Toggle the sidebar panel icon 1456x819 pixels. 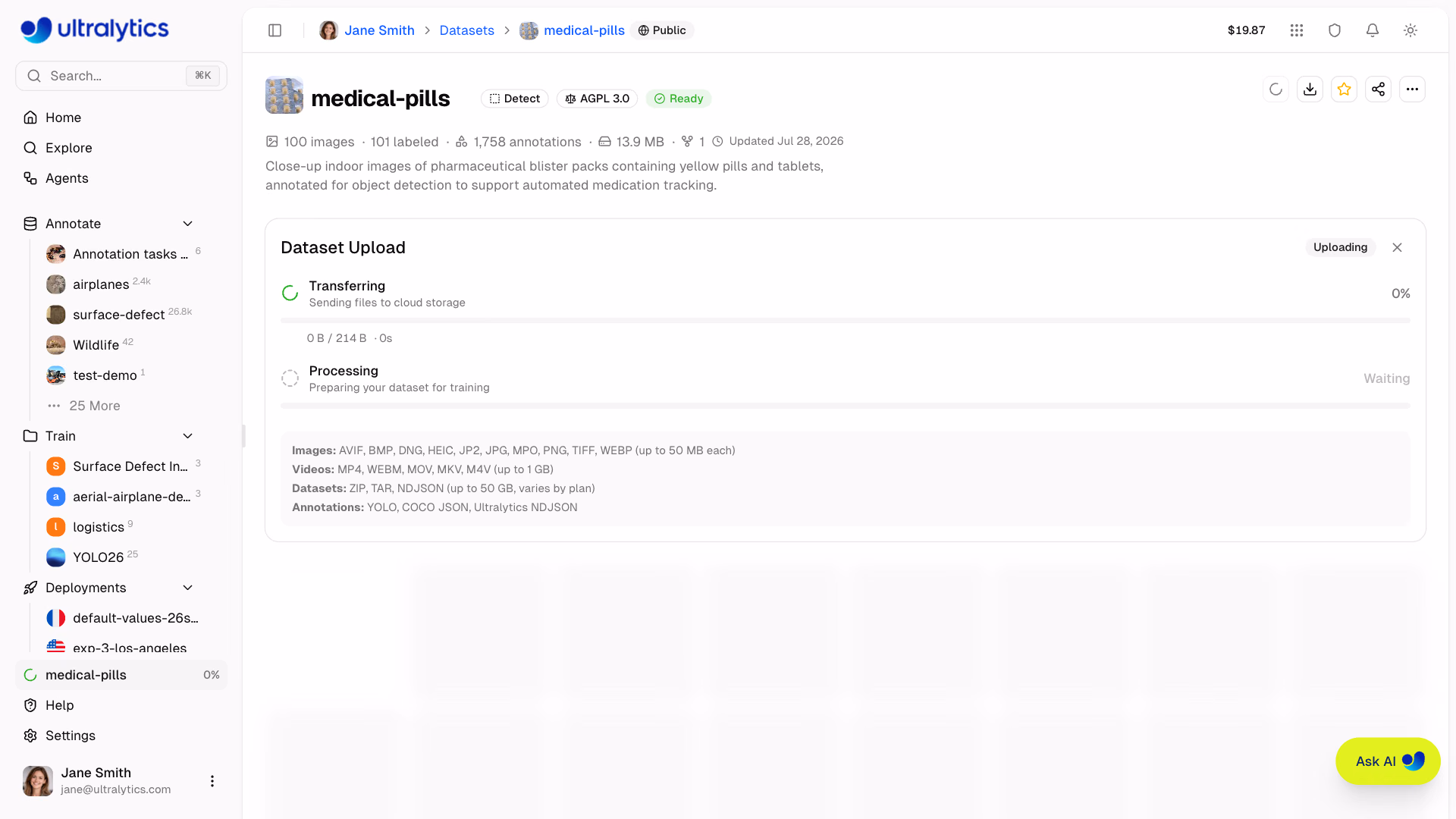pos(275,30)
